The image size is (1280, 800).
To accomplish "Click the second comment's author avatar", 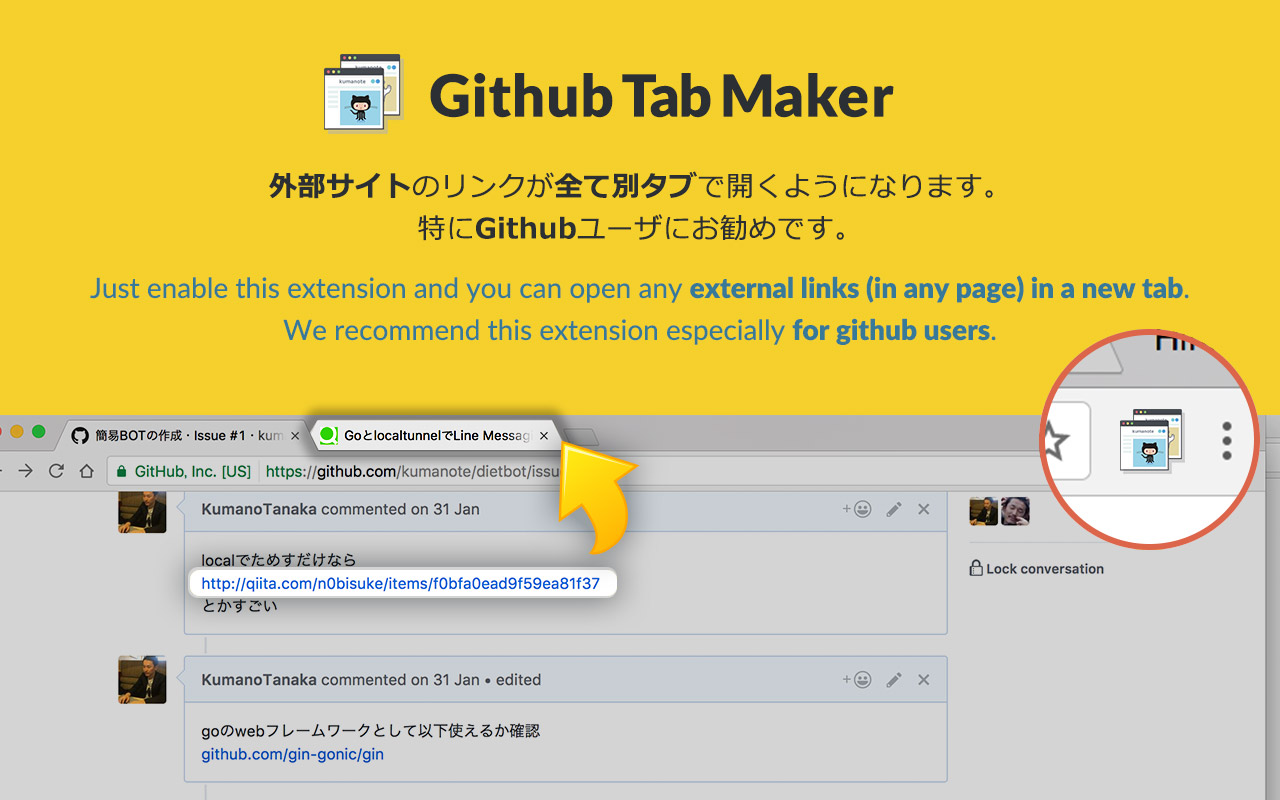I will pyautogui.click(x=142, y=680).
